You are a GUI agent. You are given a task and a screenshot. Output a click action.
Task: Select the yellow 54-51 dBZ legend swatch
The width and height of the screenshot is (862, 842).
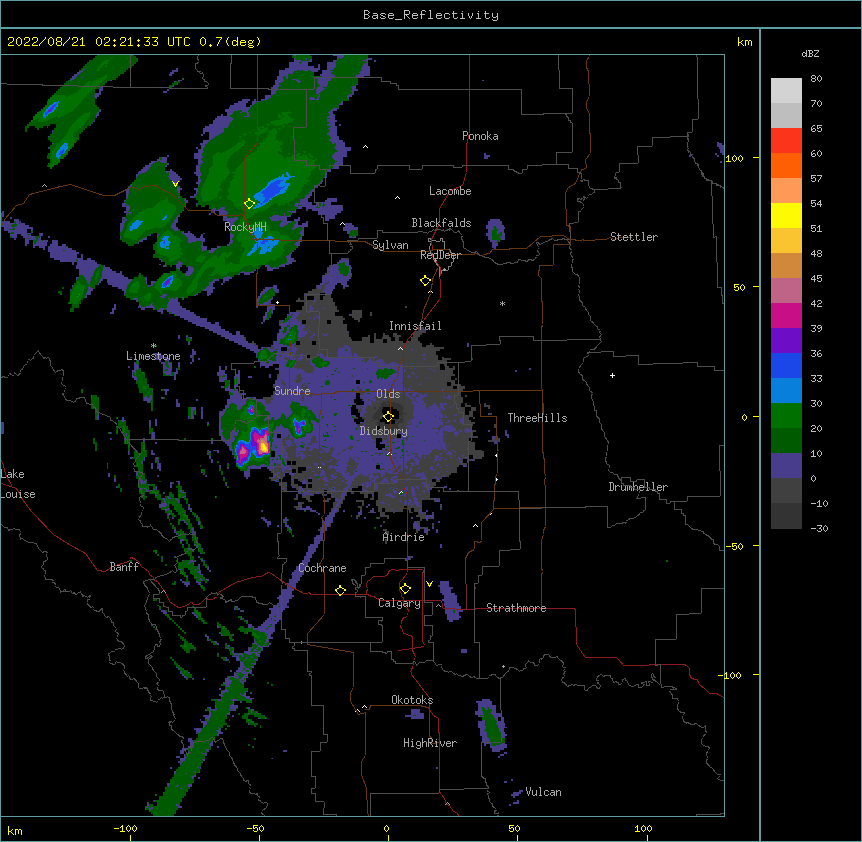click(x=786, y=215)
